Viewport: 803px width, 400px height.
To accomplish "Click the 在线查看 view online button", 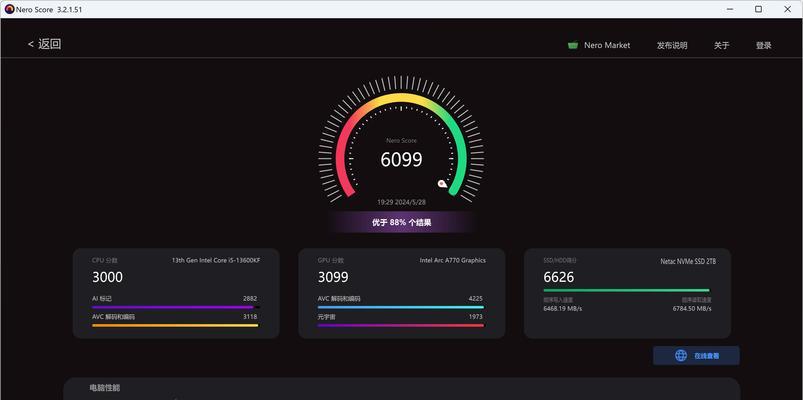I will [696, 355].
